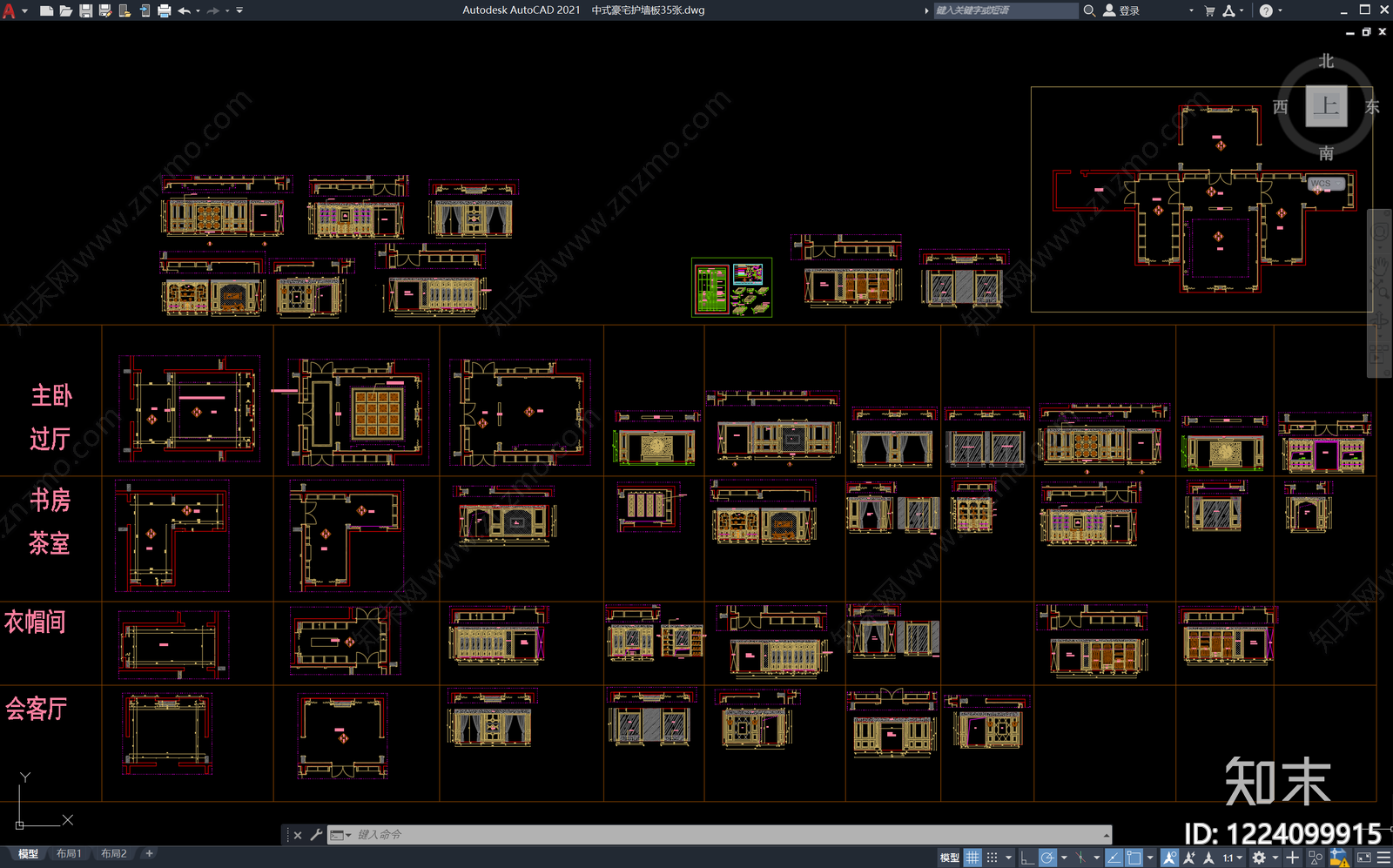Open Autodesk App Store cart icon
Image resolution: width=1393 pixels, height=868 pixels.
[x=1209, y=10]
